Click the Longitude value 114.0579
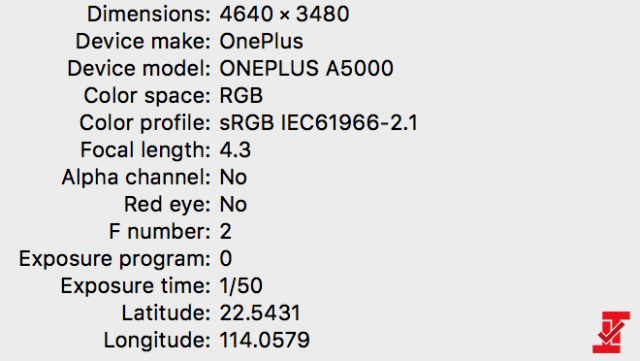This screenshot has width=640, height=361. 265,340
